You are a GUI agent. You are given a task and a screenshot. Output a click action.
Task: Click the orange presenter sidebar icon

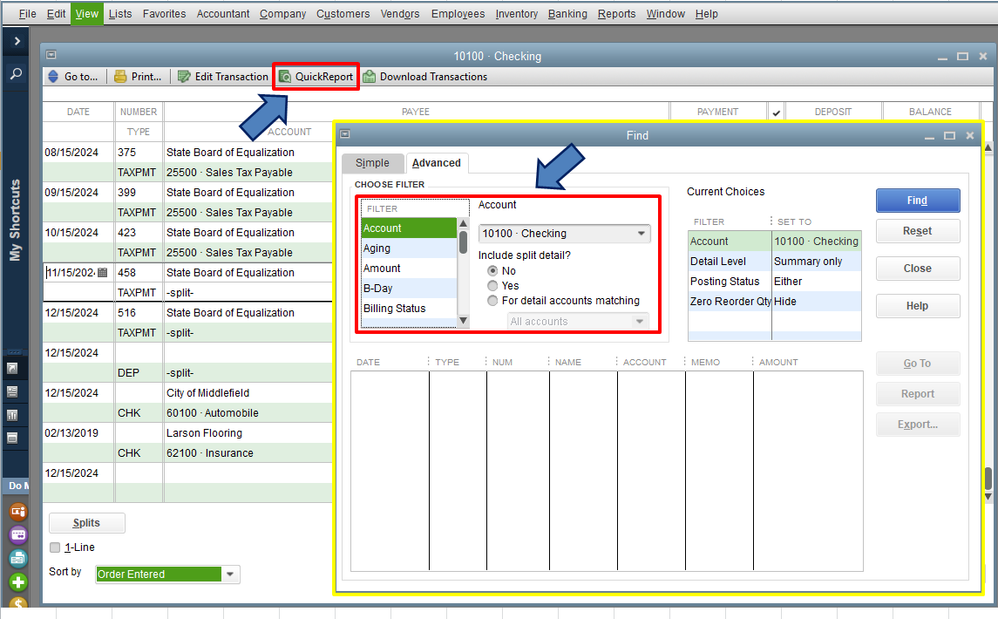click(18, 511)
